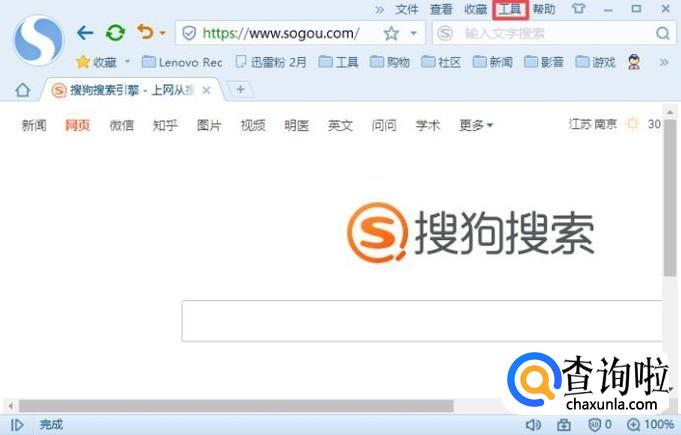Go to home page icon

pos(23,90)
